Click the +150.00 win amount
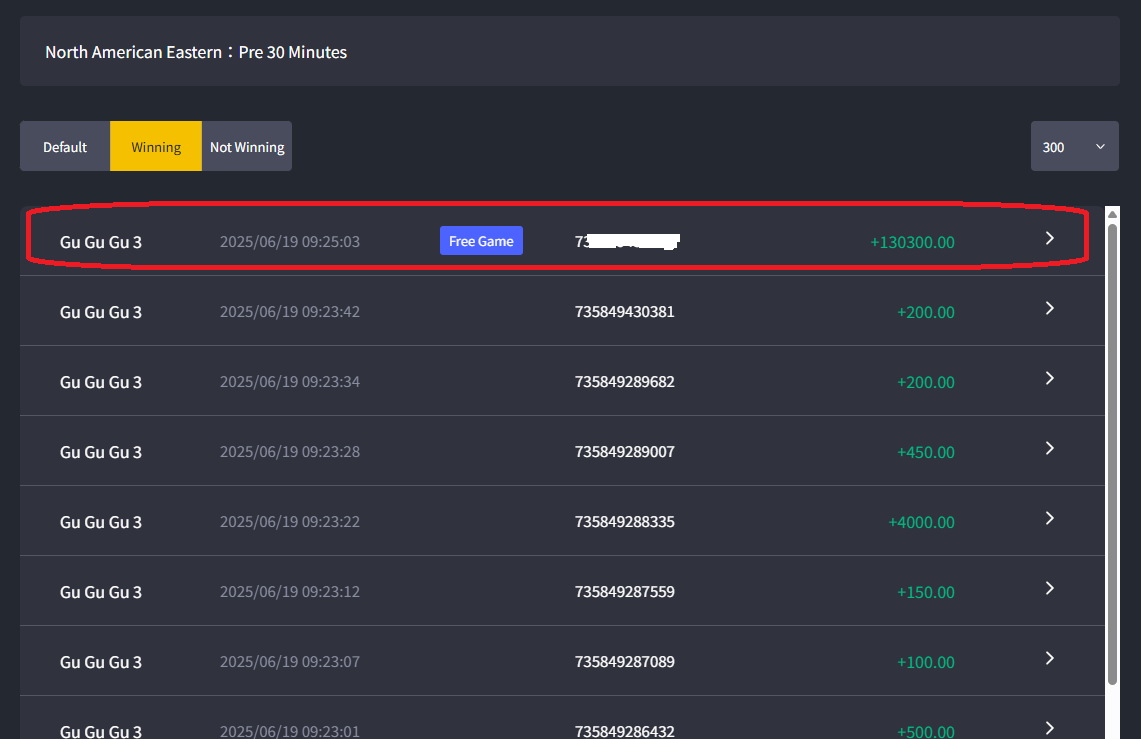This screenshot has width=1141, height=739. coord(926,592)
